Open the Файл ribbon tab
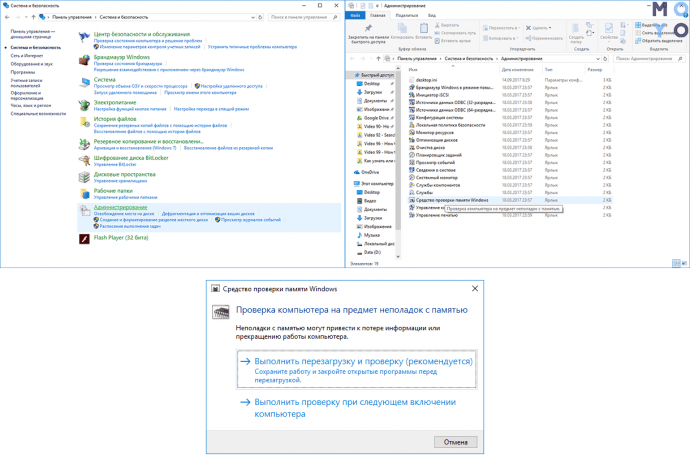 [356, 15]
